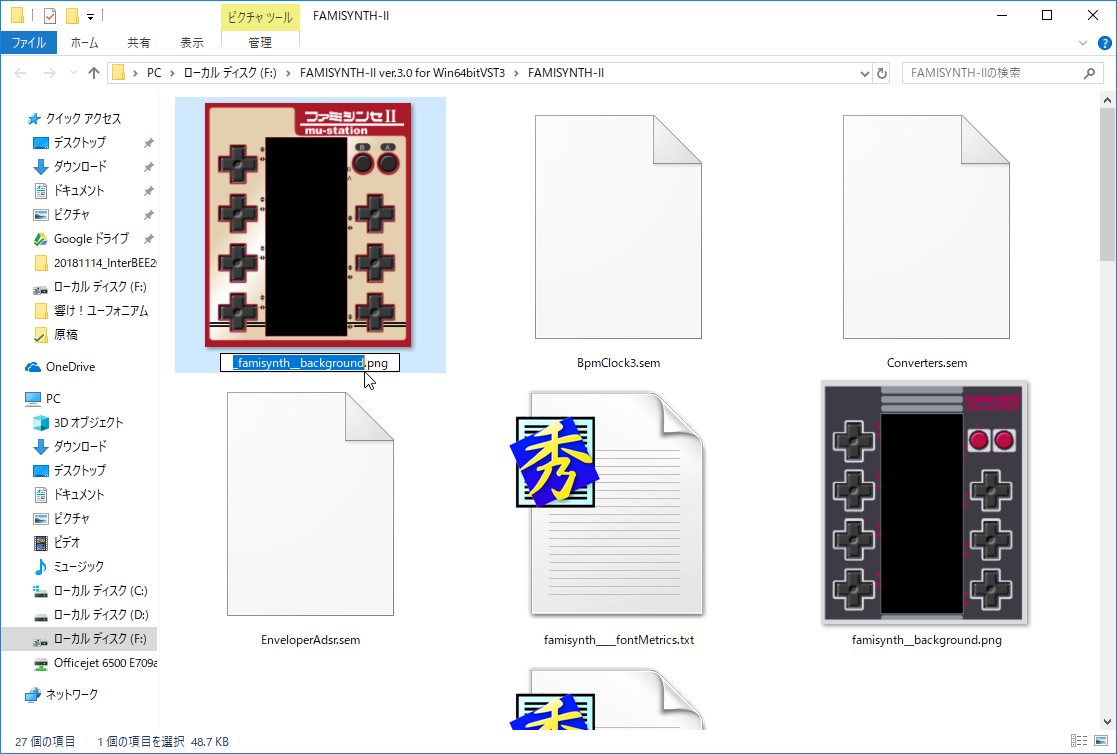Screen dimensions: 1117x754
Task: Open the address bar history dropdown
Action: (x=864, y=73)
